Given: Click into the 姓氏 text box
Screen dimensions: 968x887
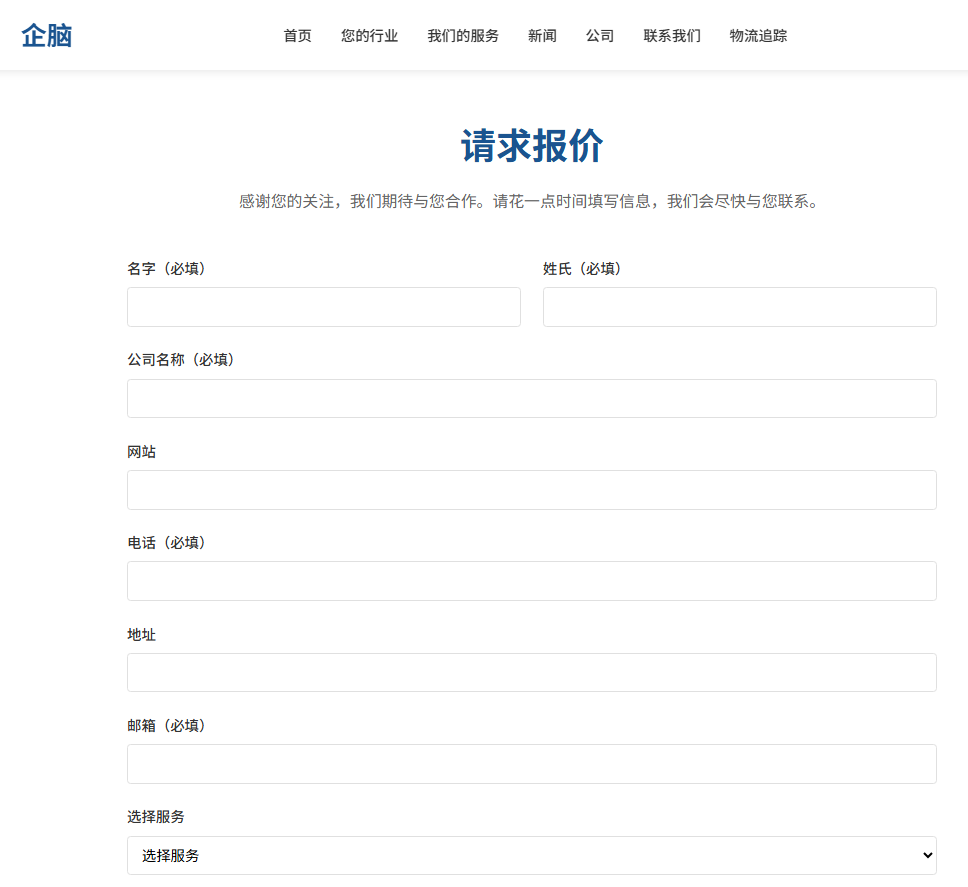Looking at the screenshot, I should click(739, 307).
